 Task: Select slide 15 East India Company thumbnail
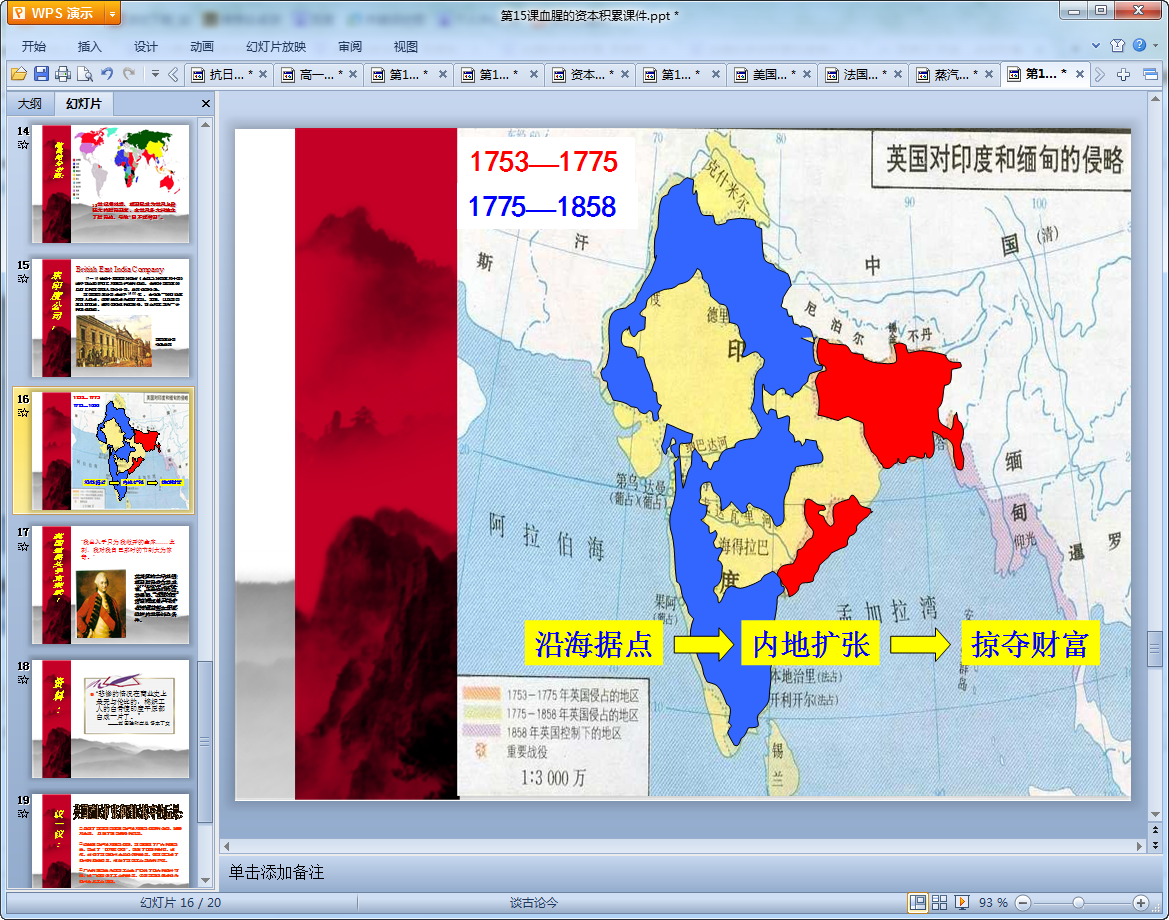click(111, 318)
